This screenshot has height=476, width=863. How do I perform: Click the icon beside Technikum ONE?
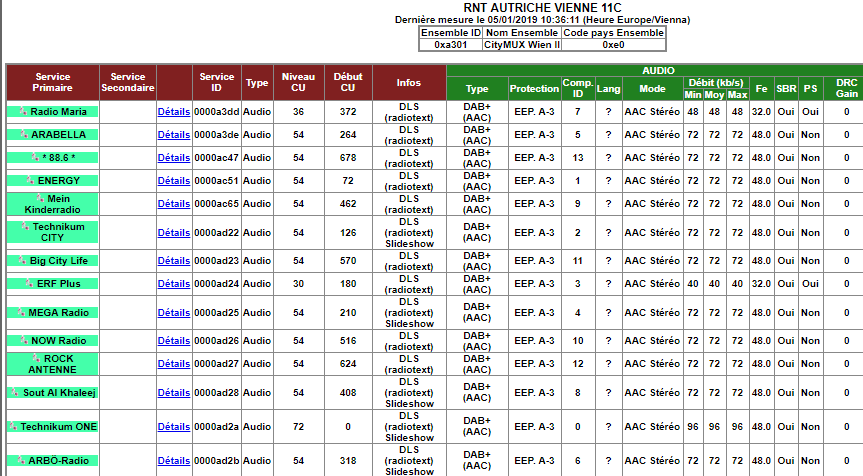13,426
